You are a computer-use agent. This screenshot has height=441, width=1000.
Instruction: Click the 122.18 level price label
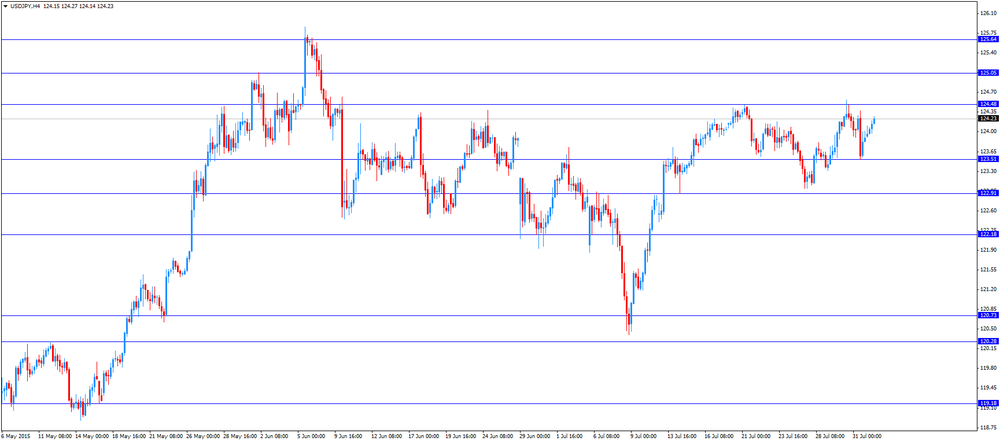(988, 234)
